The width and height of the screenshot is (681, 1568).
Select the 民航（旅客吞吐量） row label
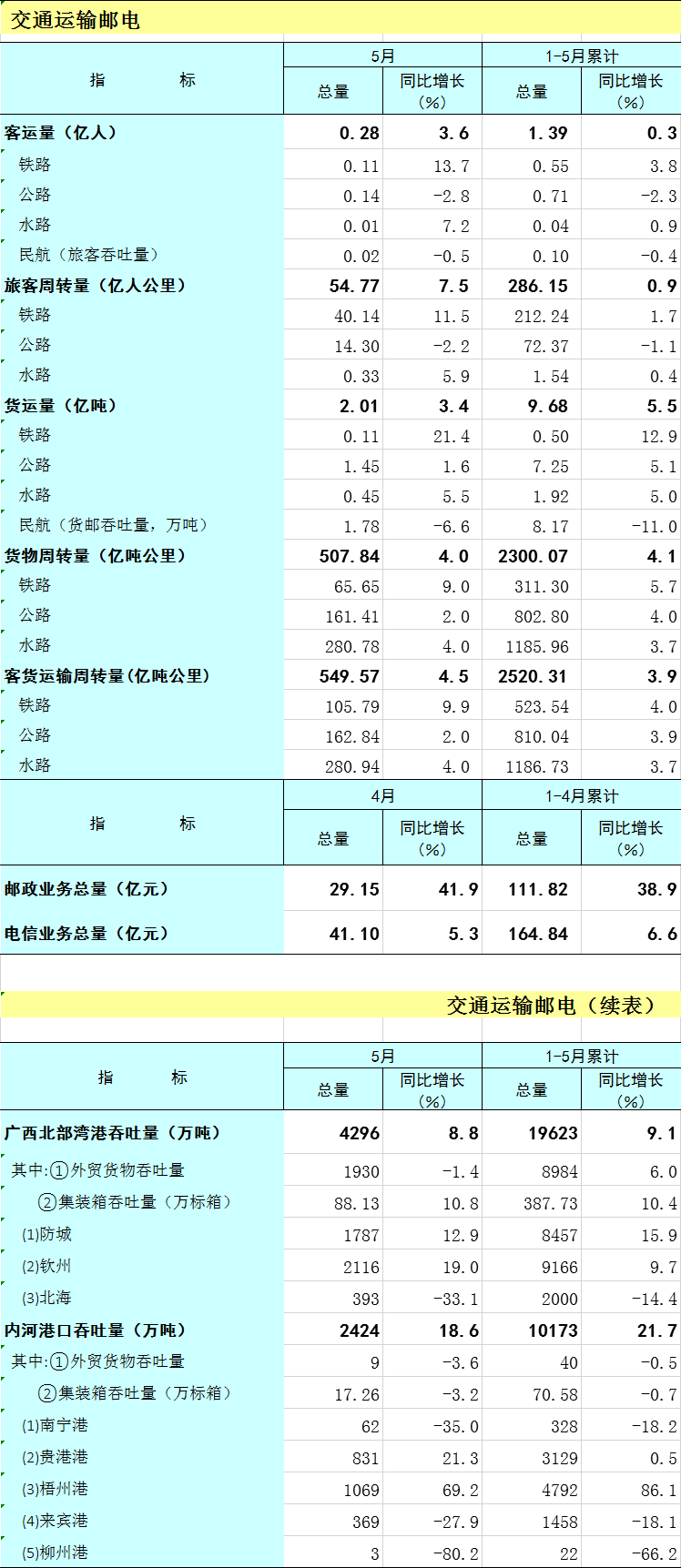90,255
